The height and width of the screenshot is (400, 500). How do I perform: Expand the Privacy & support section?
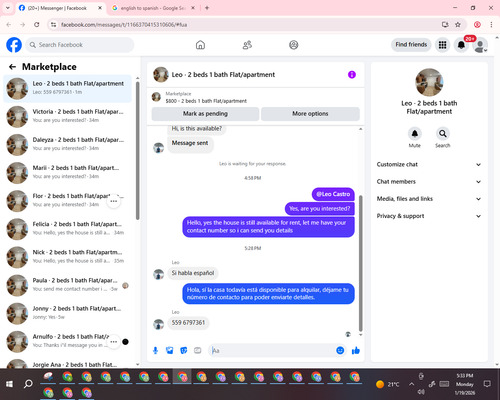pyautogui.click(x=429, y=216)
